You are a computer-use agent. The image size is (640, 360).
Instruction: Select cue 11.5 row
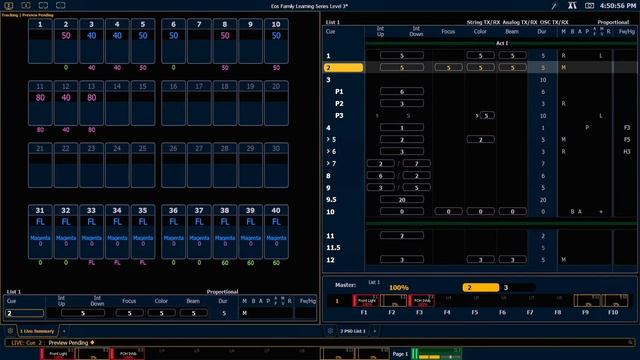pyautogui.click(x=480, y=248)
